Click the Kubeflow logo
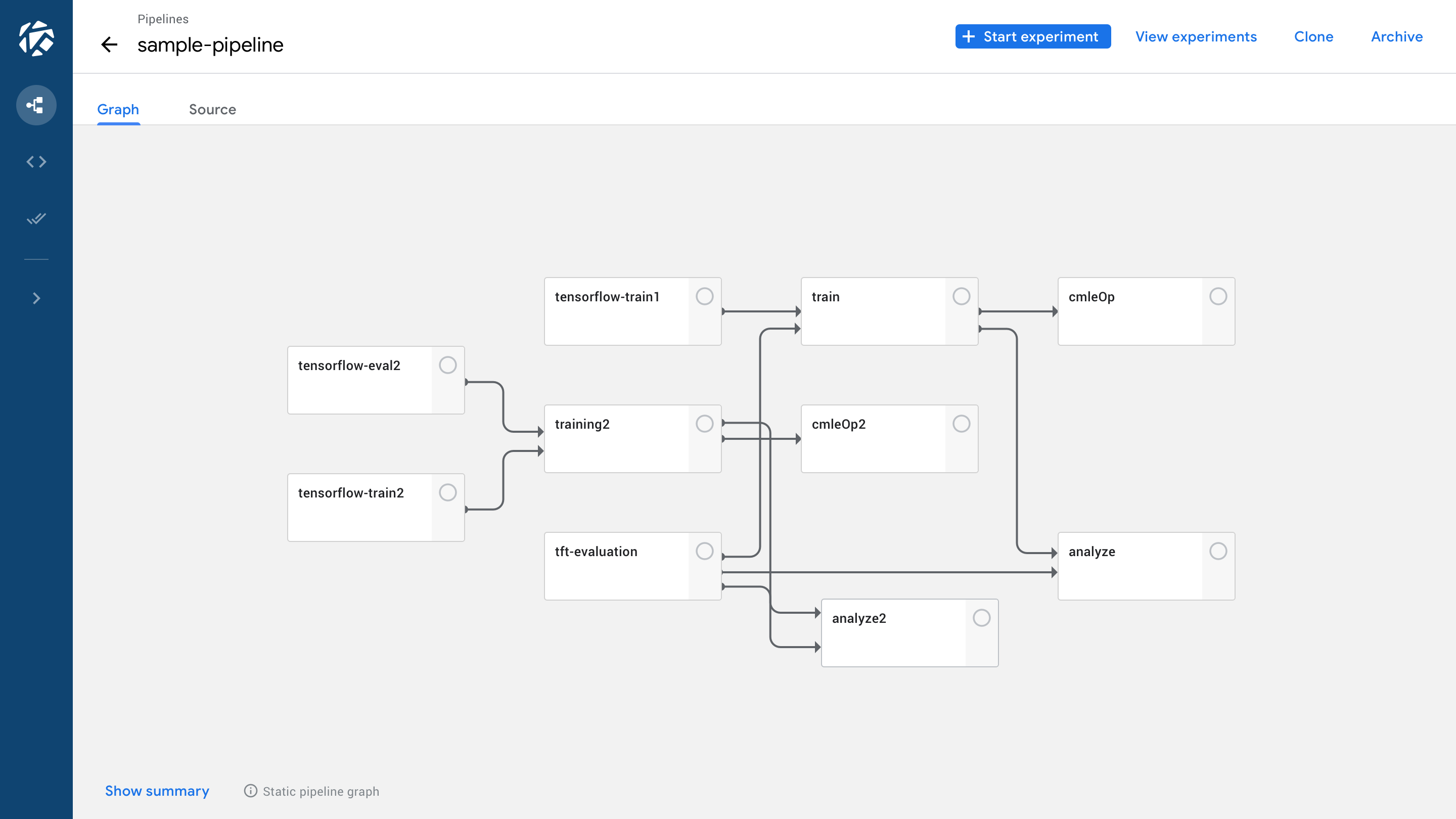 pos(36,38)
